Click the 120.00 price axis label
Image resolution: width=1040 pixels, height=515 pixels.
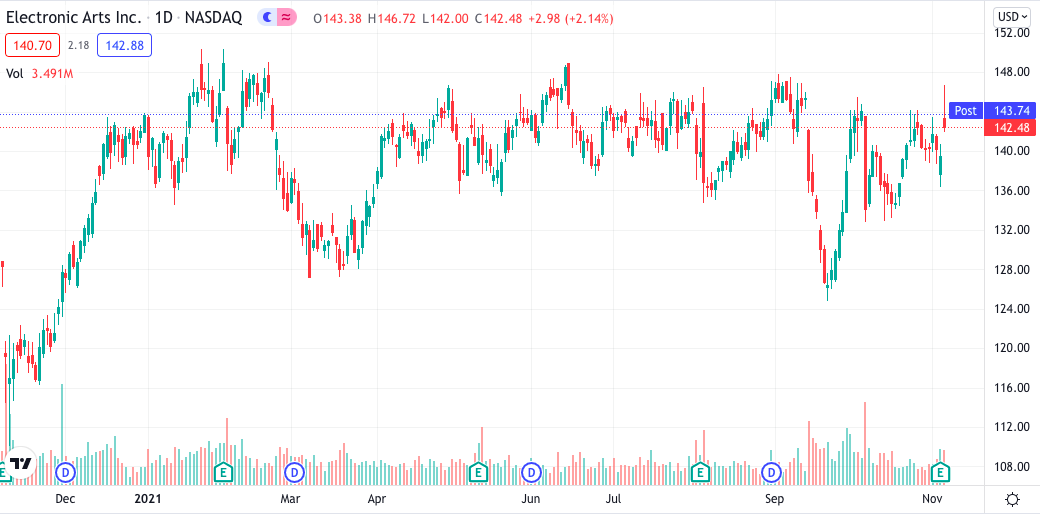(1013, 348)
